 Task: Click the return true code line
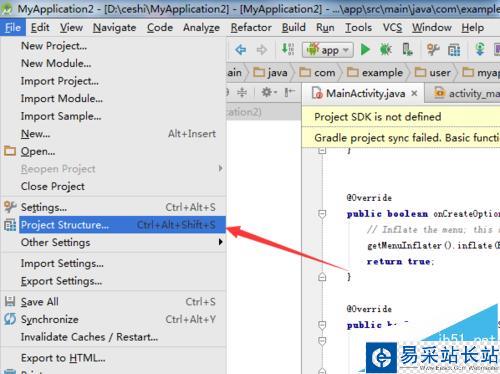(400, 261)
